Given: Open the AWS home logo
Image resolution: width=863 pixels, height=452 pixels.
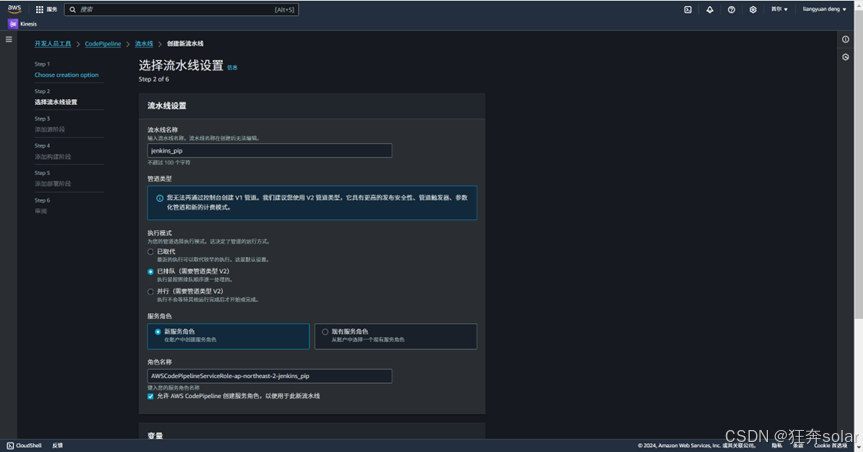Looking at the screenshot, I should (x=14, y=9).
